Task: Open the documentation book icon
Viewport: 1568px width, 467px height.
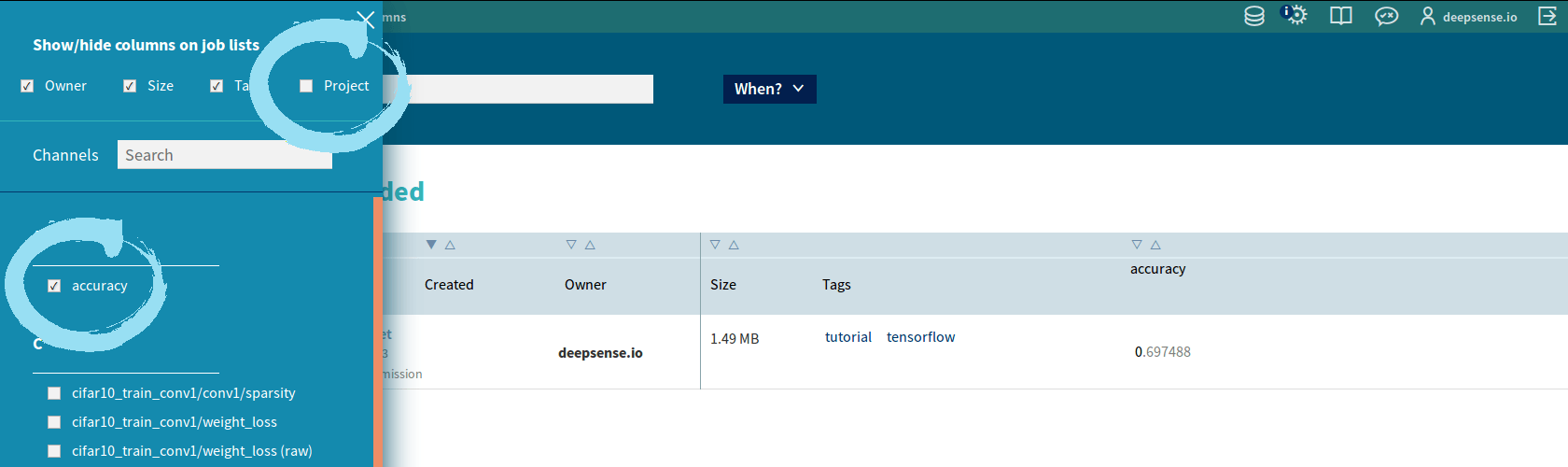Action: click(1341, 16)
